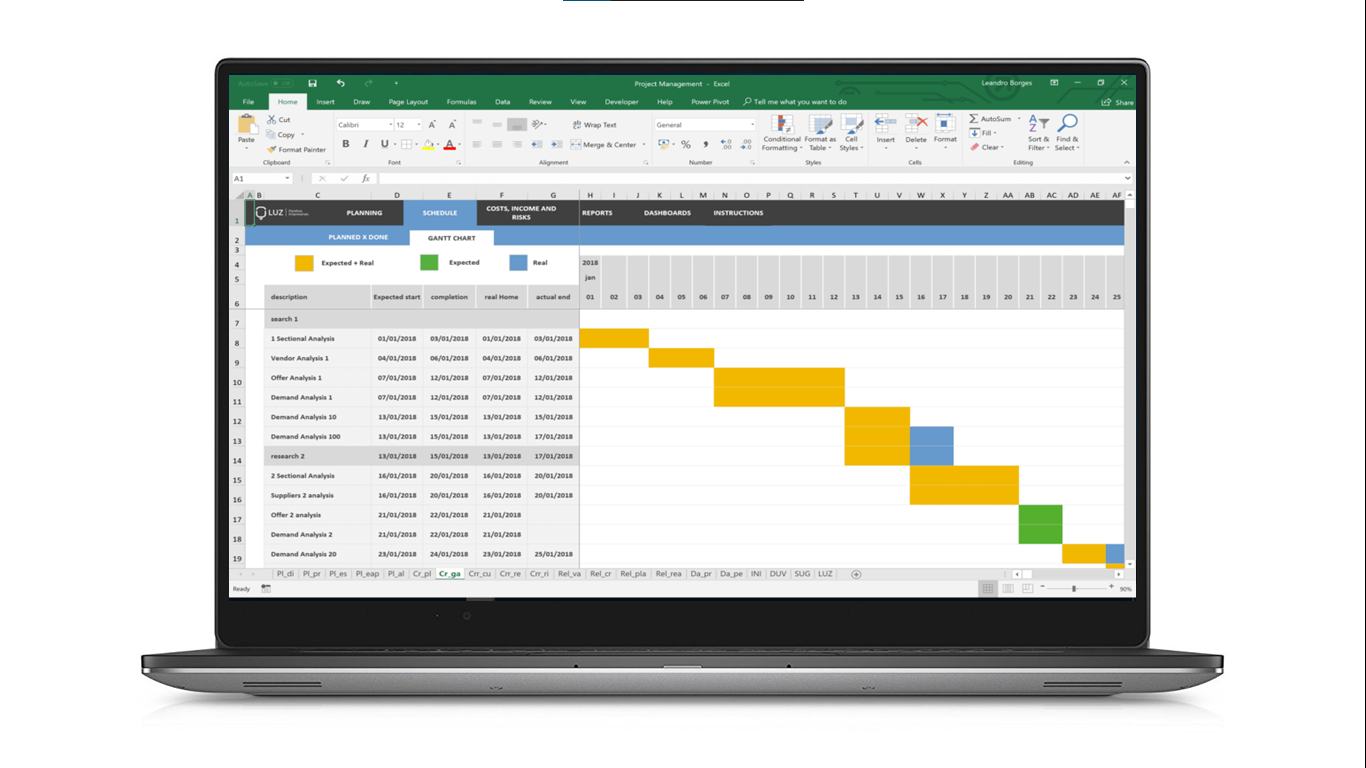Screen dimensions: 1366x768
Task: Apply Conditional Formatting
Action: tap(782, 135)
